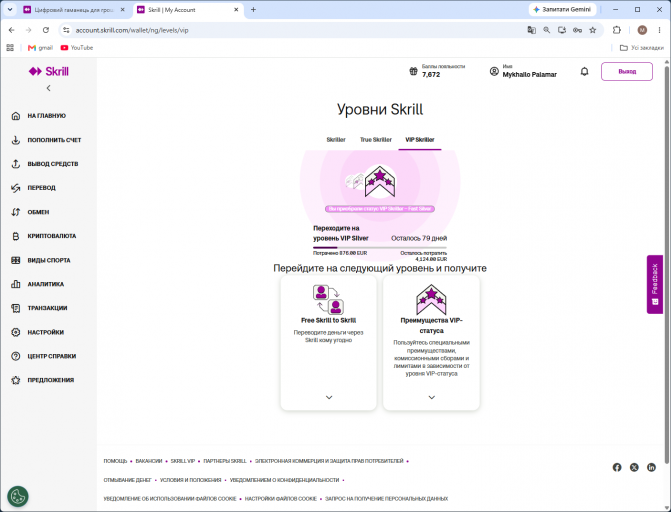Click the address bar URL
The width and height of the screenshot is (671, 512).
click(x=132, y=30)
